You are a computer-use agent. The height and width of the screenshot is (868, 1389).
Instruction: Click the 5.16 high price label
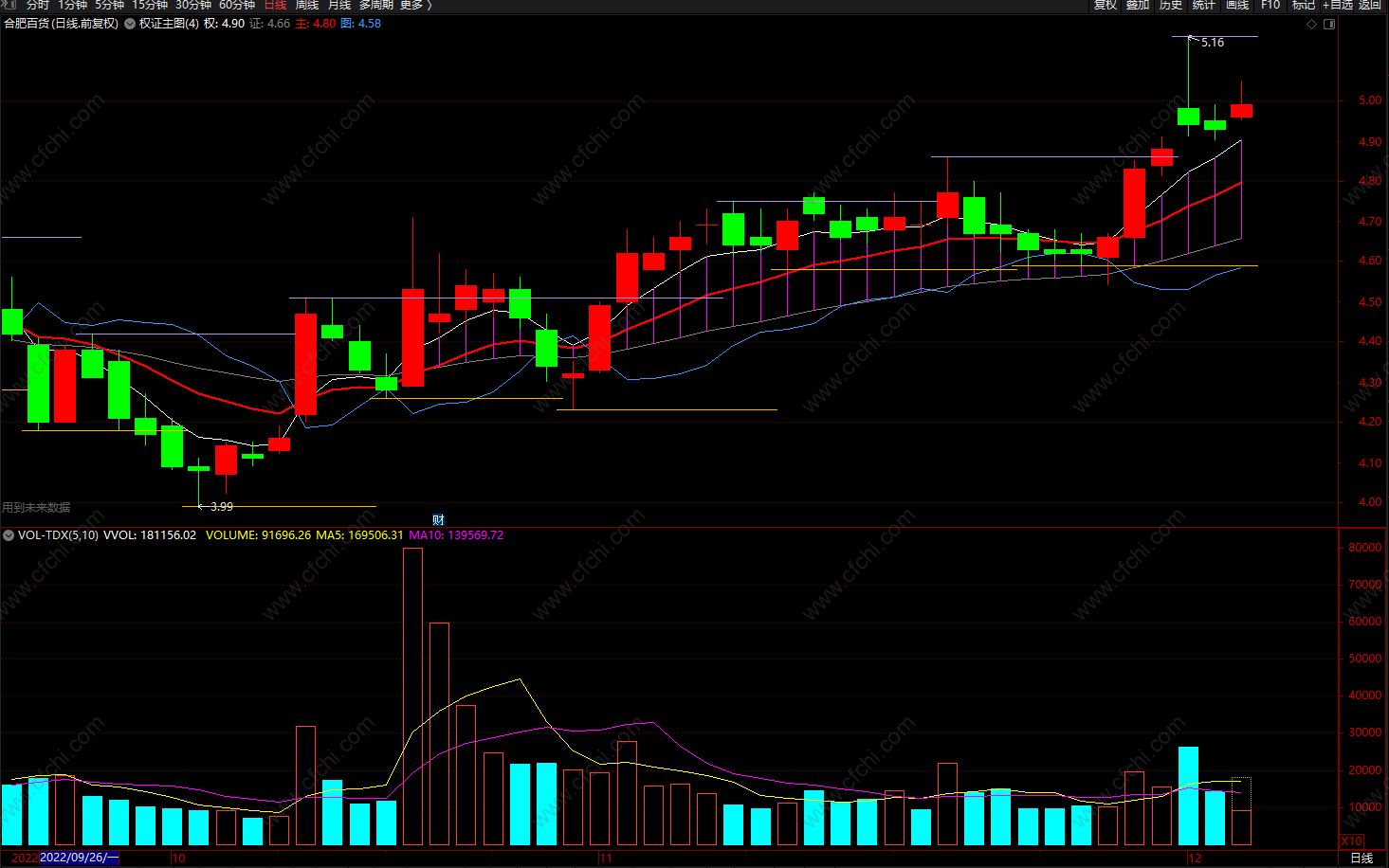(x=1213, y=43)
